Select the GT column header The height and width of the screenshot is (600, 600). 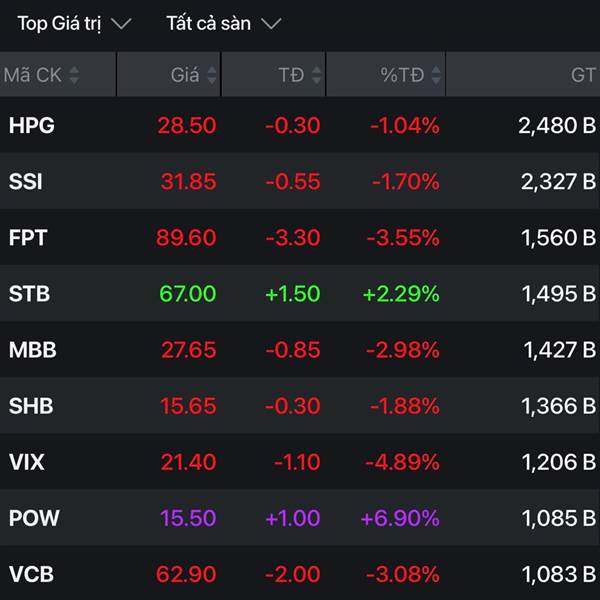(583, 75)
